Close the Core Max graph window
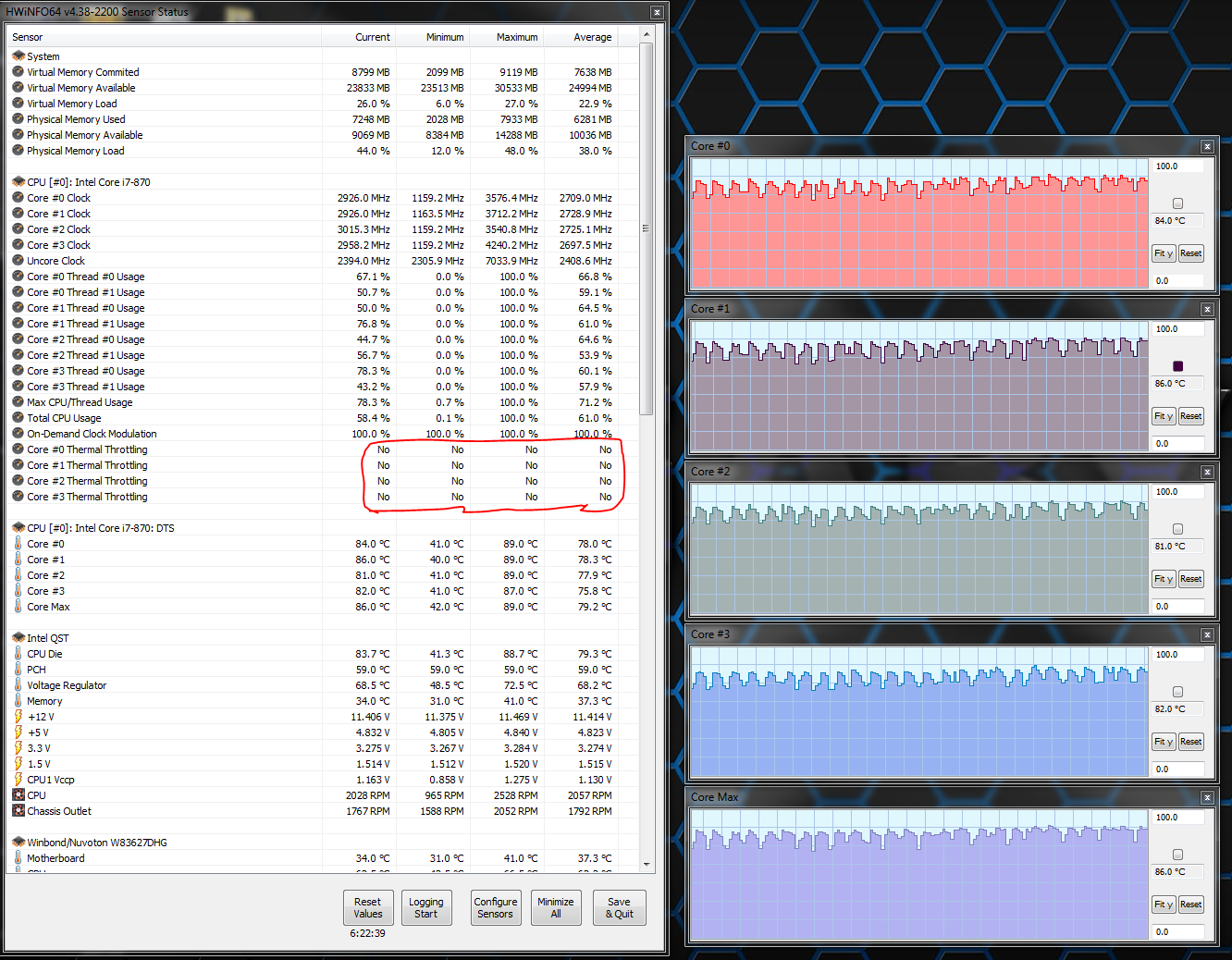The height and width of the screenshot is (960, 1232). tap(1207, 797)
